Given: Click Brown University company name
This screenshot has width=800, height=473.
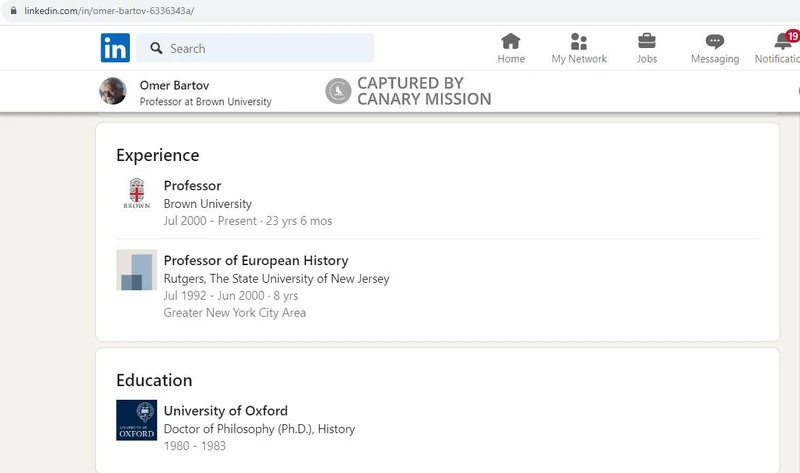Looking at the screenshot, I should tap(208, 204).
